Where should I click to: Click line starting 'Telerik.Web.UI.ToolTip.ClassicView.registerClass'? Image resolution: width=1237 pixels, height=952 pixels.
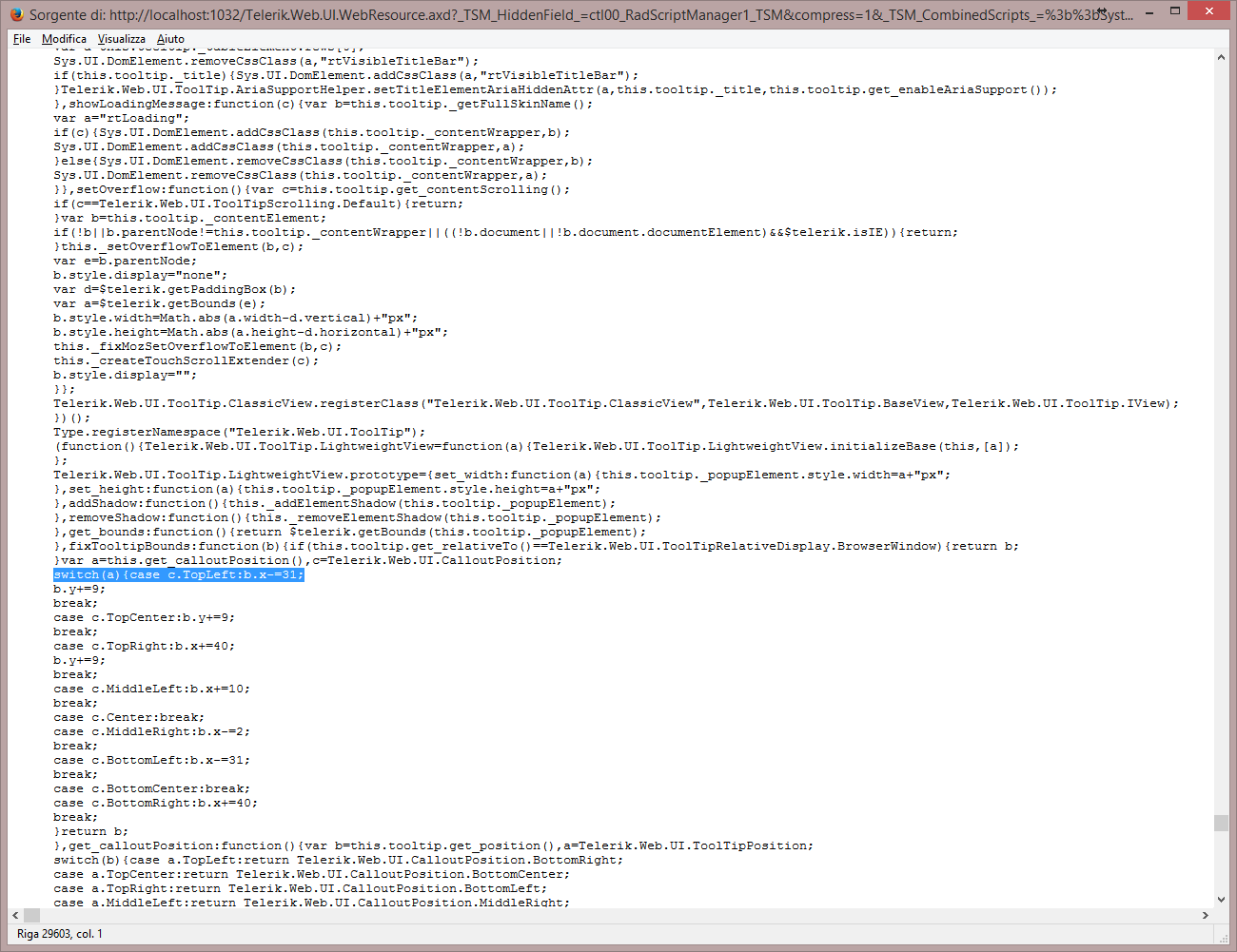pos(616,404)
